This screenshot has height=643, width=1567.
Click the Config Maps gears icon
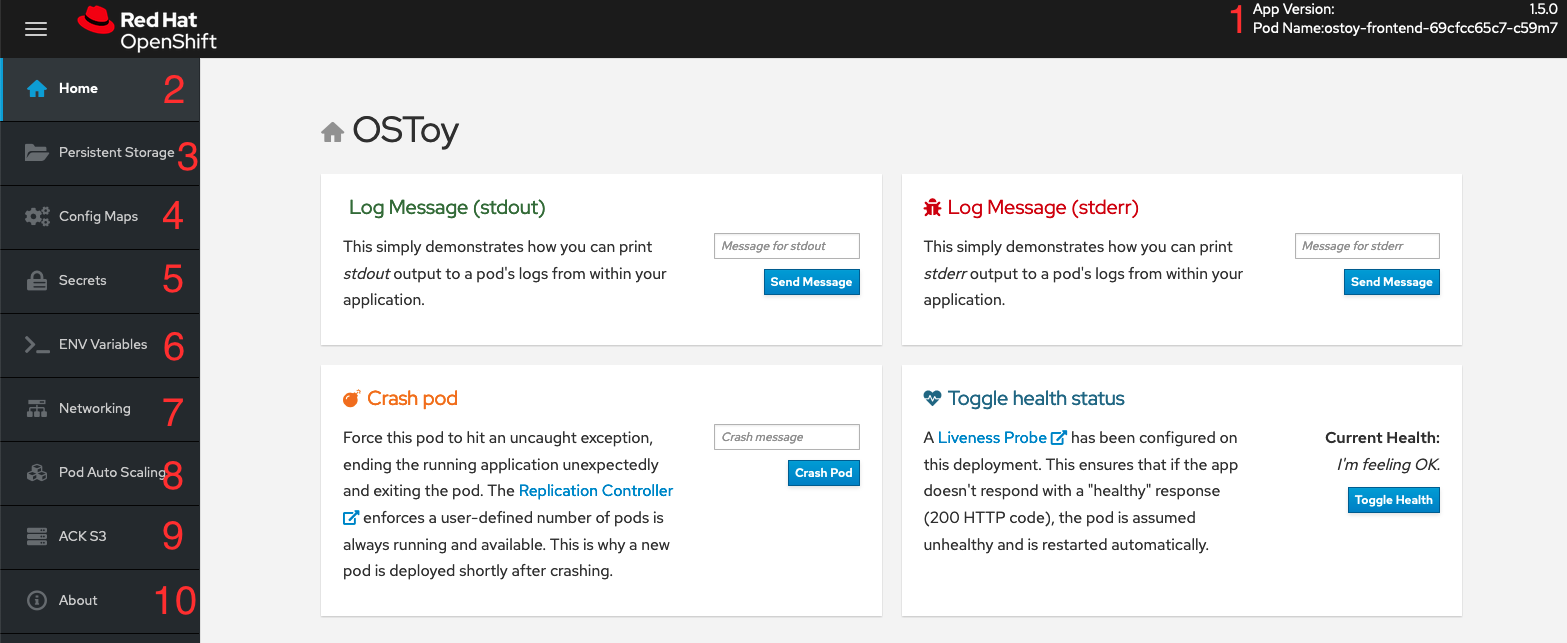click(x=37, y=217)
